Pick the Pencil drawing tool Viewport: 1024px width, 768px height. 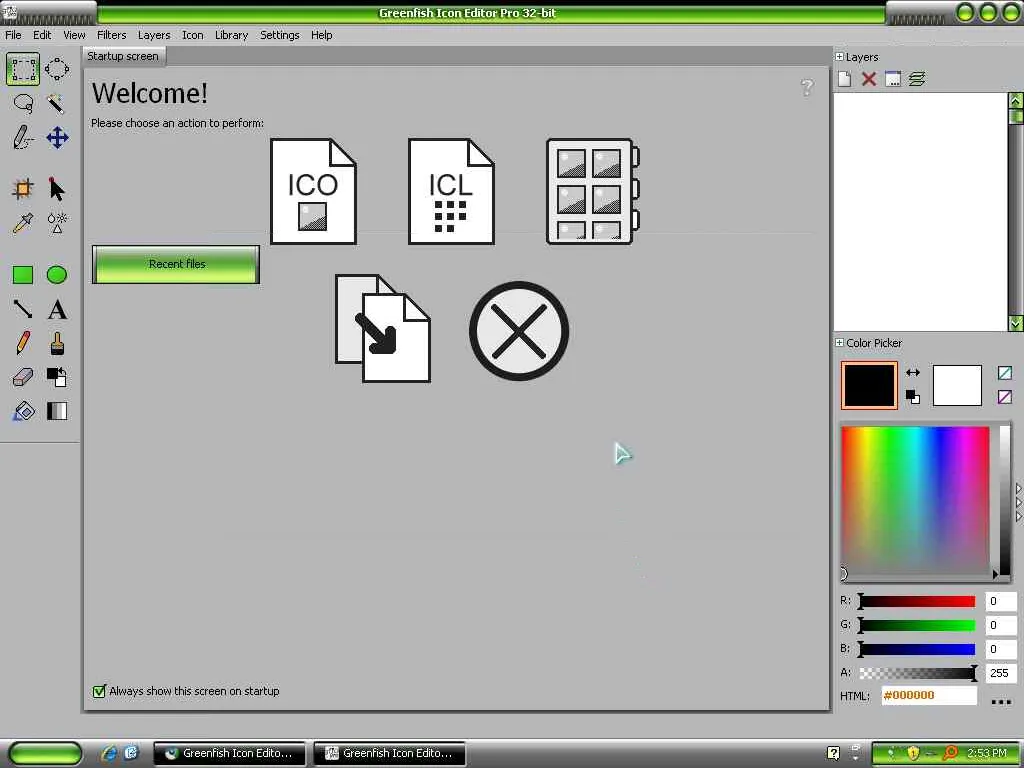[x=23, y=343]
